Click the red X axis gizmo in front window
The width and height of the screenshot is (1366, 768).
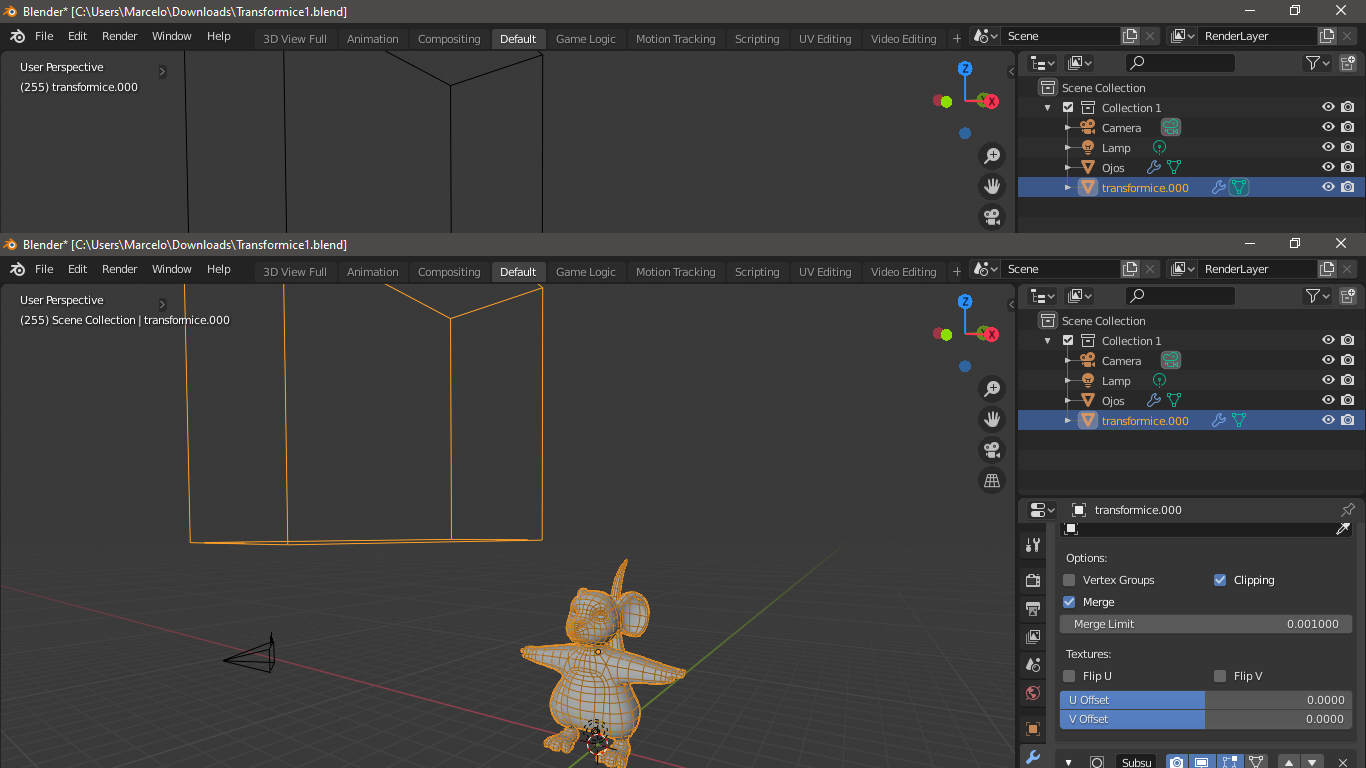pos(991,334)
